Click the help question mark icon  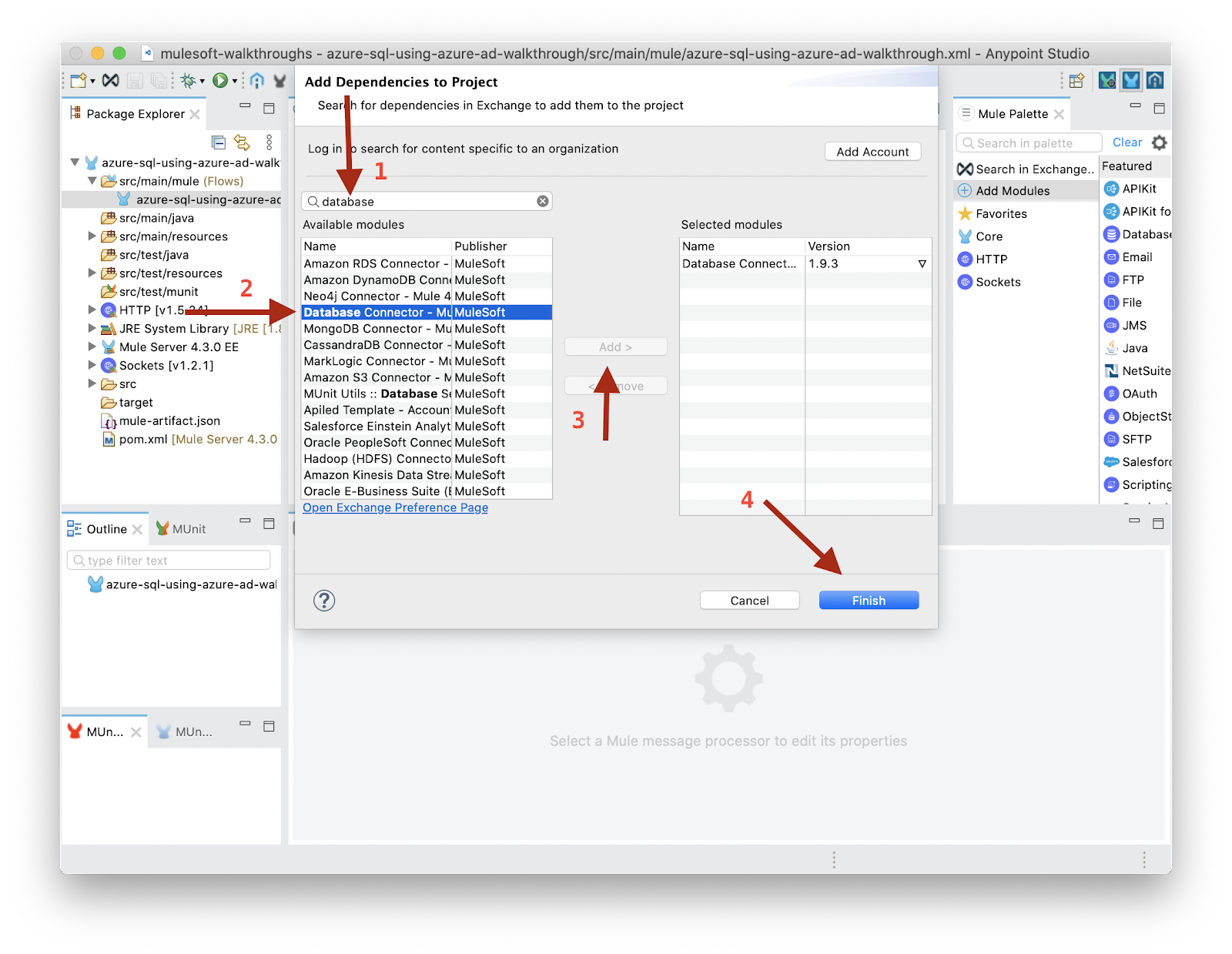point(324,601)
